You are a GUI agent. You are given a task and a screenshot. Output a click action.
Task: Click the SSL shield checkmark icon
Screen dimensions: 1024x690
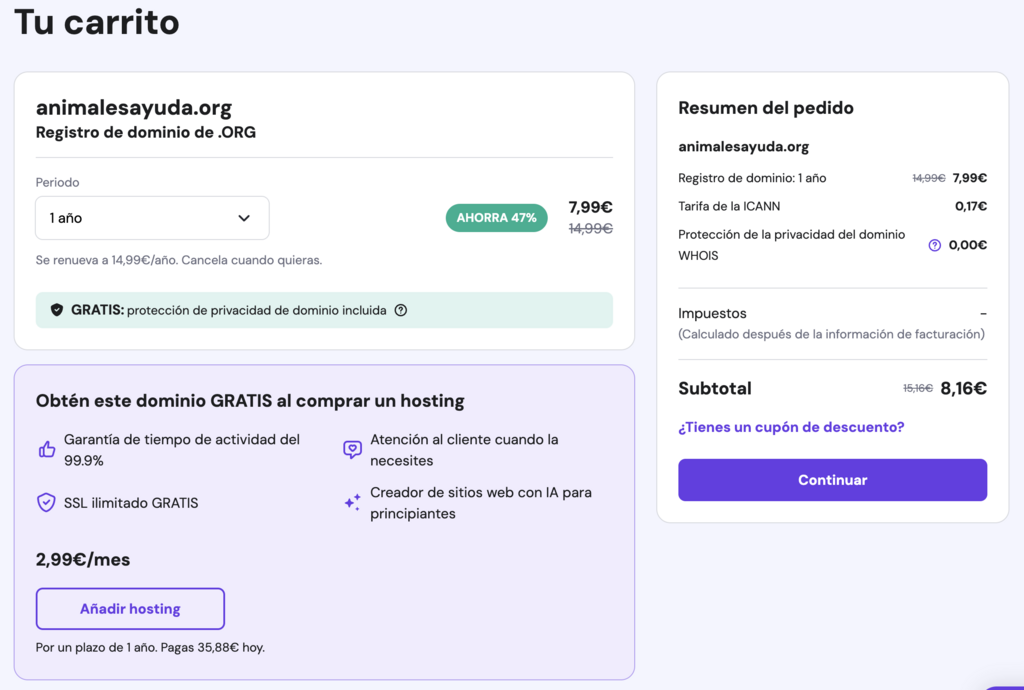click(x=46, y=503)
